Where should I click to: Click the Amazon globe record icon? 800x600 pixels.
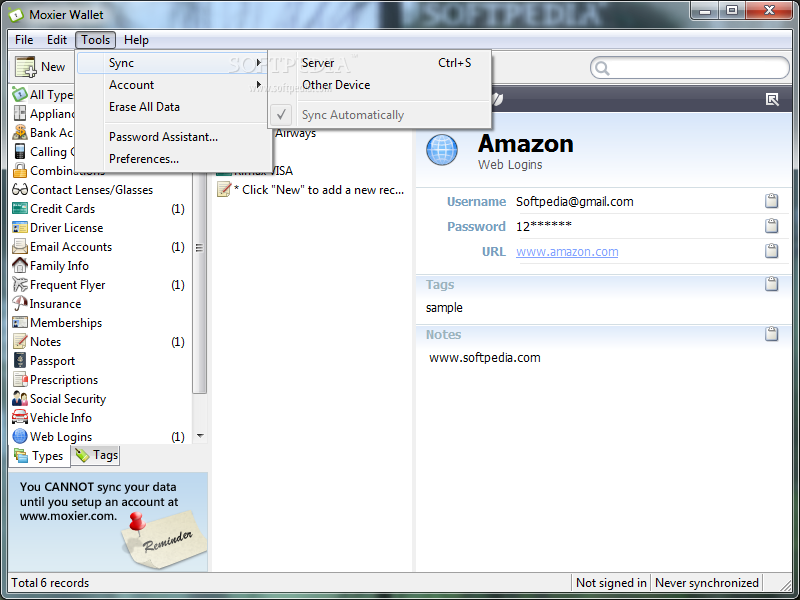point(442,150)
